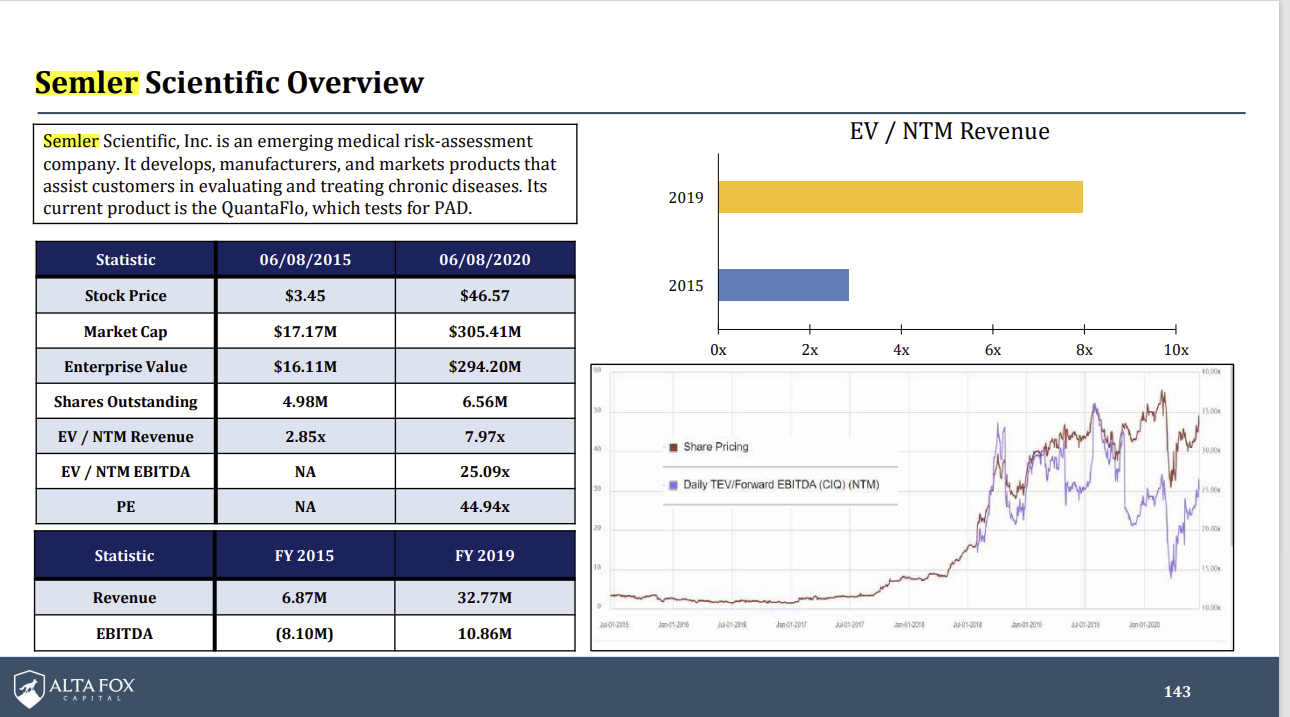Viewport: 1290px width, 717px height.
Task: Click the 32.77M revenue cell
Action: click(485, 597)
